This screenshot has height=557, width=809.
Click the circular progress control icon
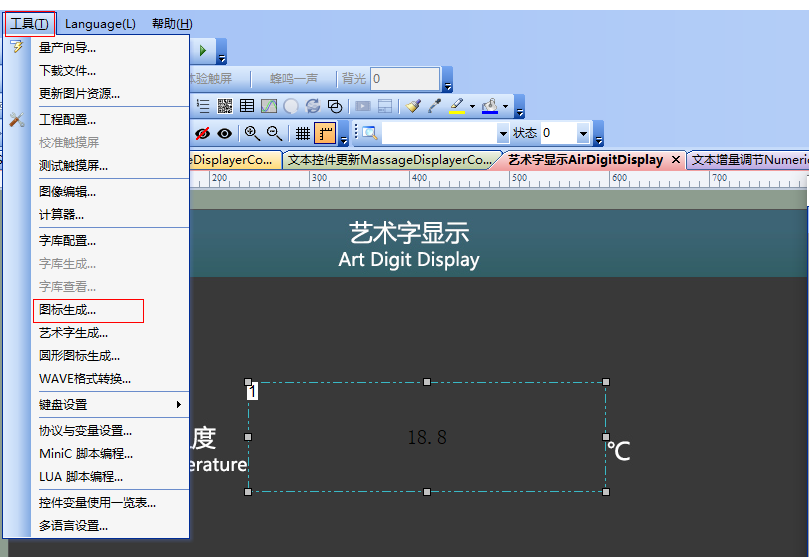click(291, 106)
